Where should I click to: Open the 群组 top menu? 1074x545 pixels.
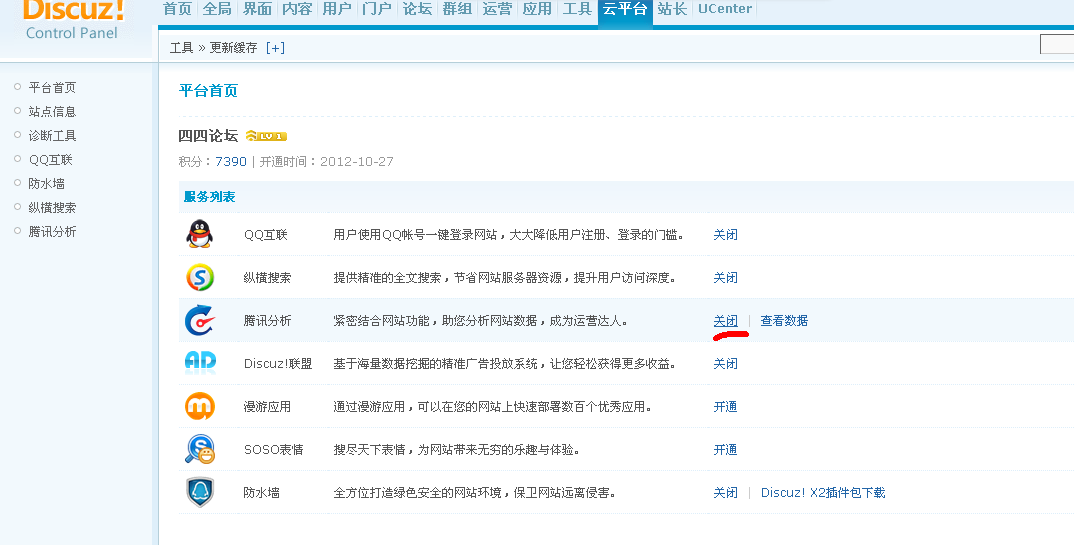(457, 9)
